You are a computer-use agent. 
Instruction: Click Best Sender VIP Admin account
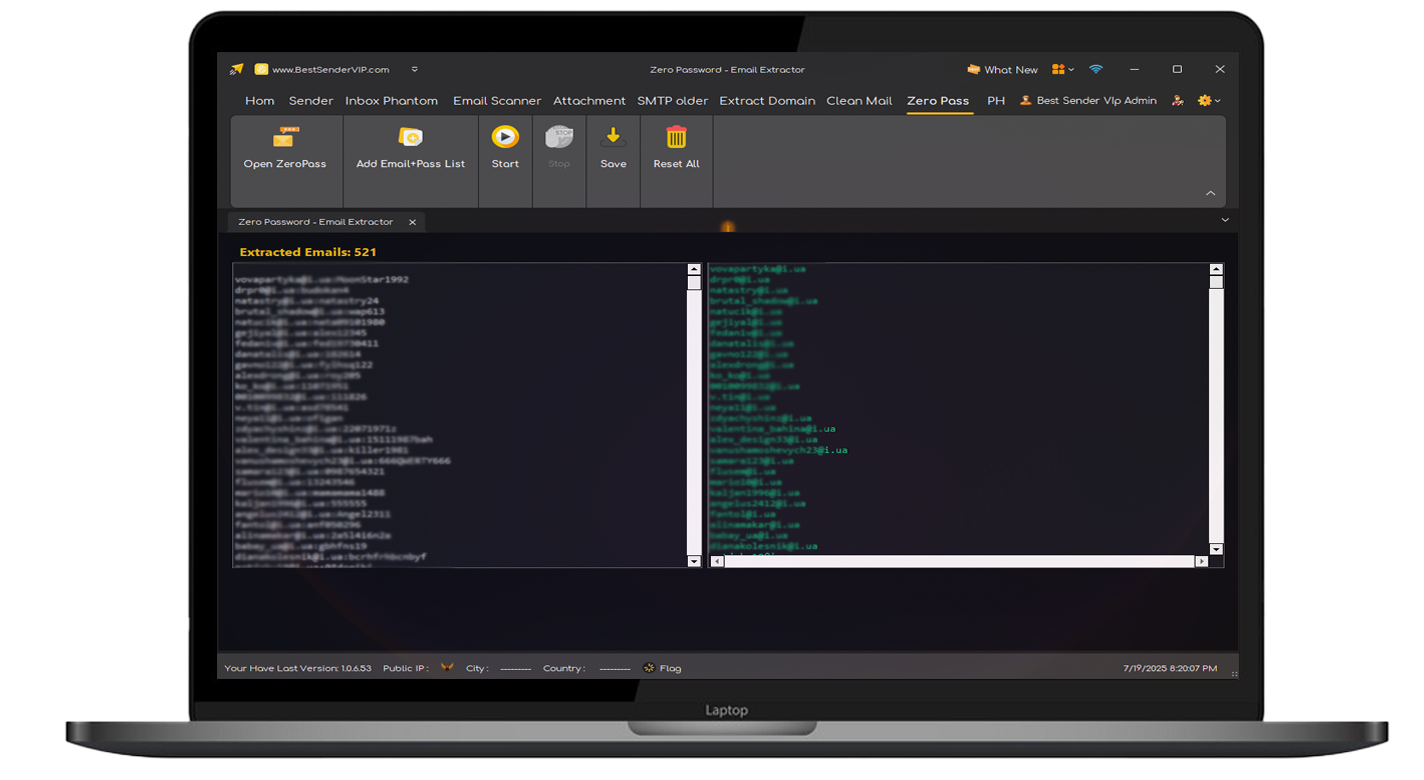tap(1088, 101)
